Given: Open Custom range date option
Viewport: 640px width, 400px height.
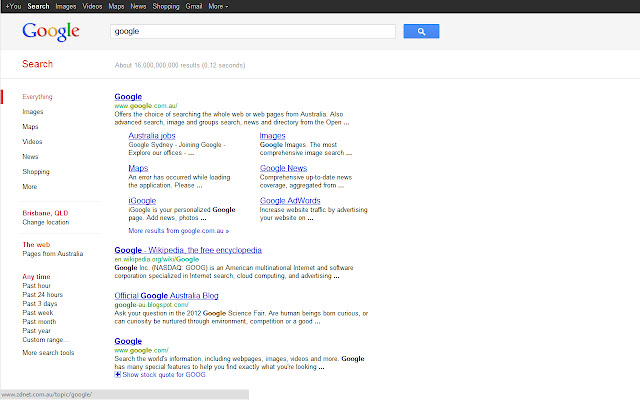Looking at the screenshot, I should point(46,340).
